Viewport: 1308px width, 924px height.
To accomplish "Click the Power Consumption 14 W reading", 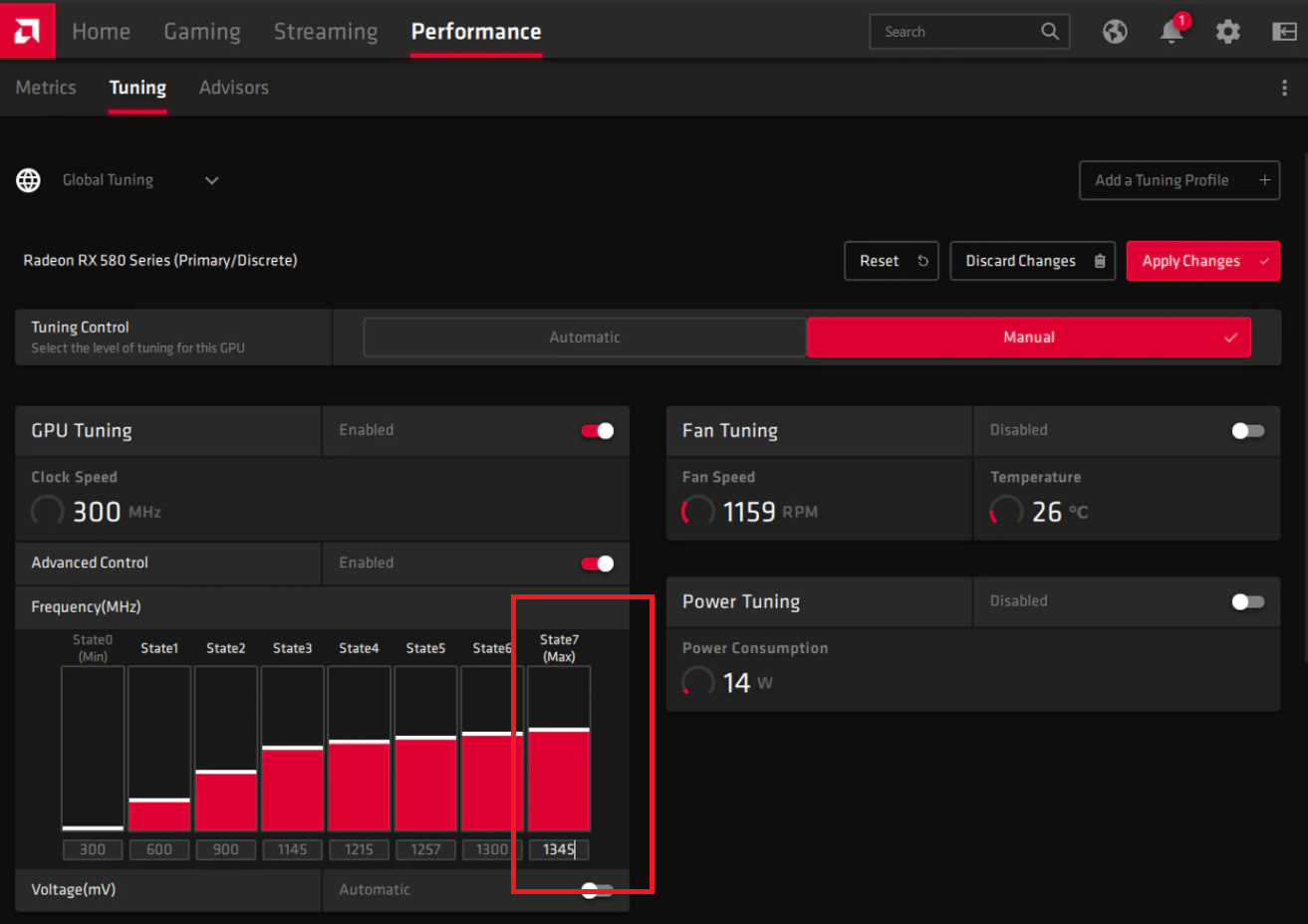I will (x=728, y=683).
